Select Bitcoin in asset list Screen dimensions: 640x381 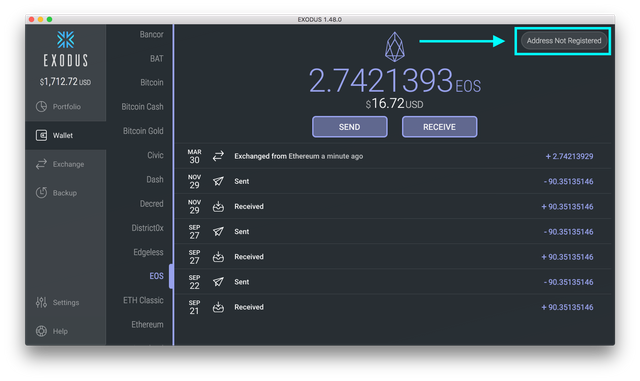[152, 82]
